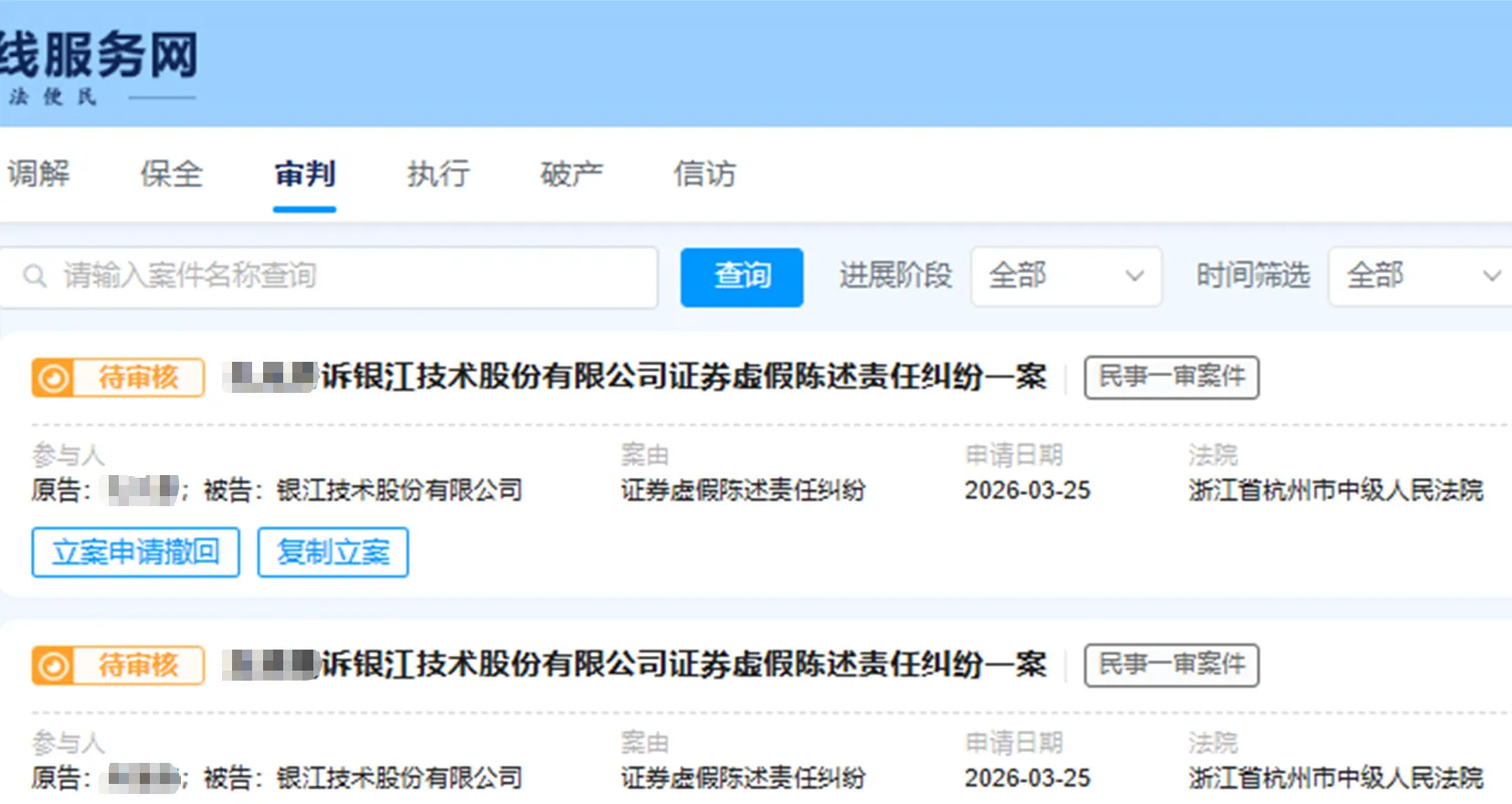The height and width of the screenshot is (804, 1512).
Task: Open the 破产 tab
Action: (571, 174)
